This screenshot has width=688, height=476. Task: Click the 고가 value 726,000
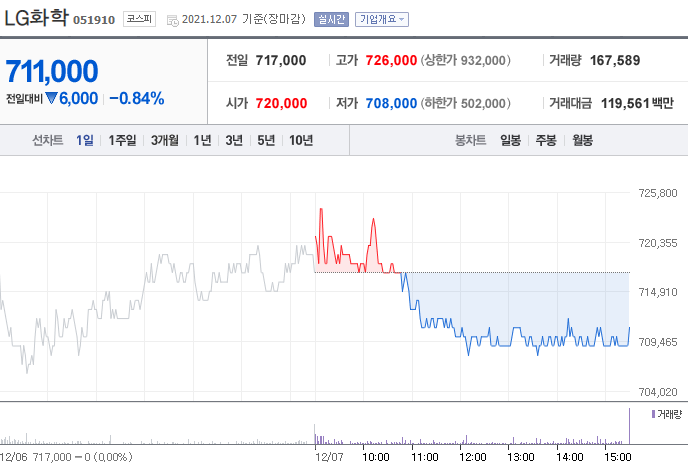click(x=391, y=61)
